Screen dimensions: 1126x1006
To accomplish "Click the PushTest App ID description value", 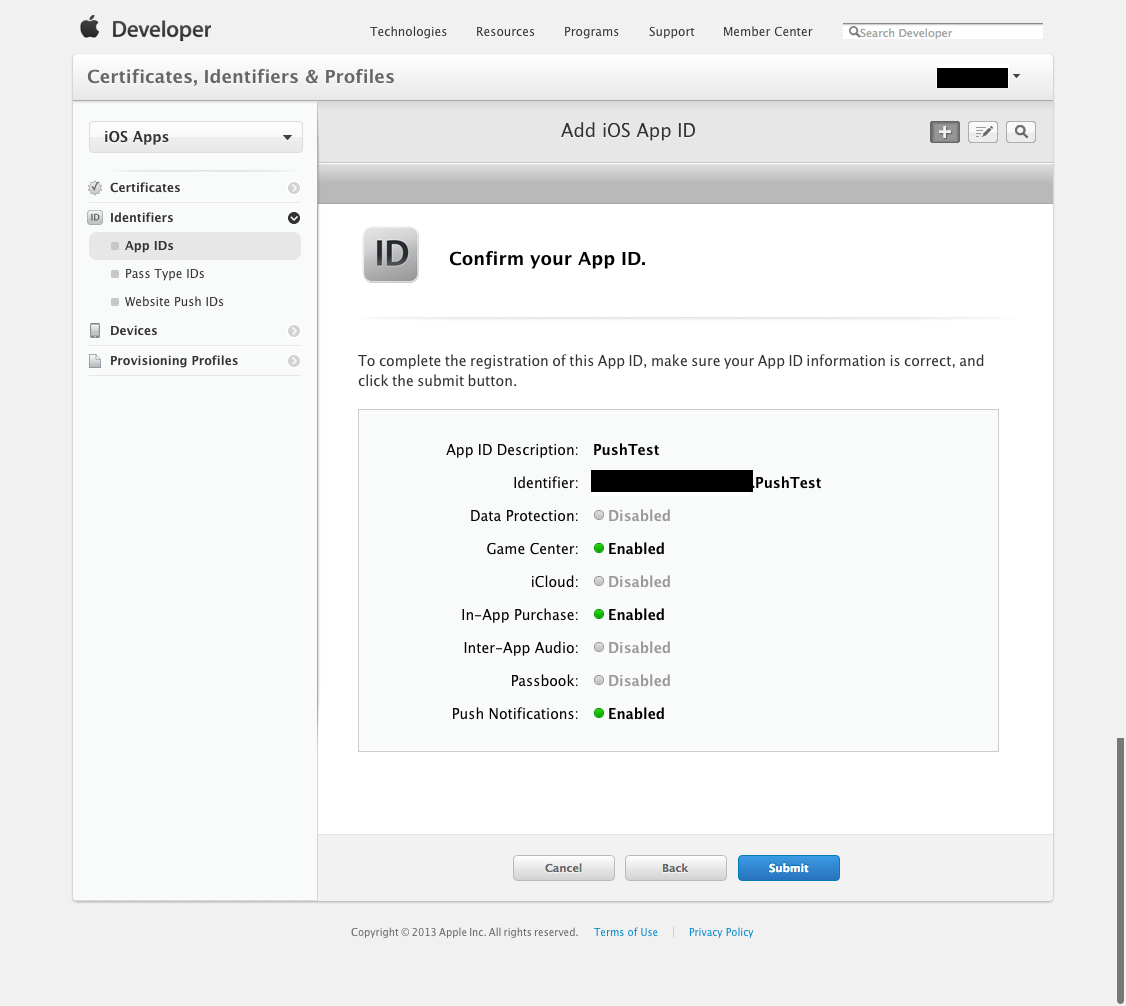I will (x=625, y=450).
